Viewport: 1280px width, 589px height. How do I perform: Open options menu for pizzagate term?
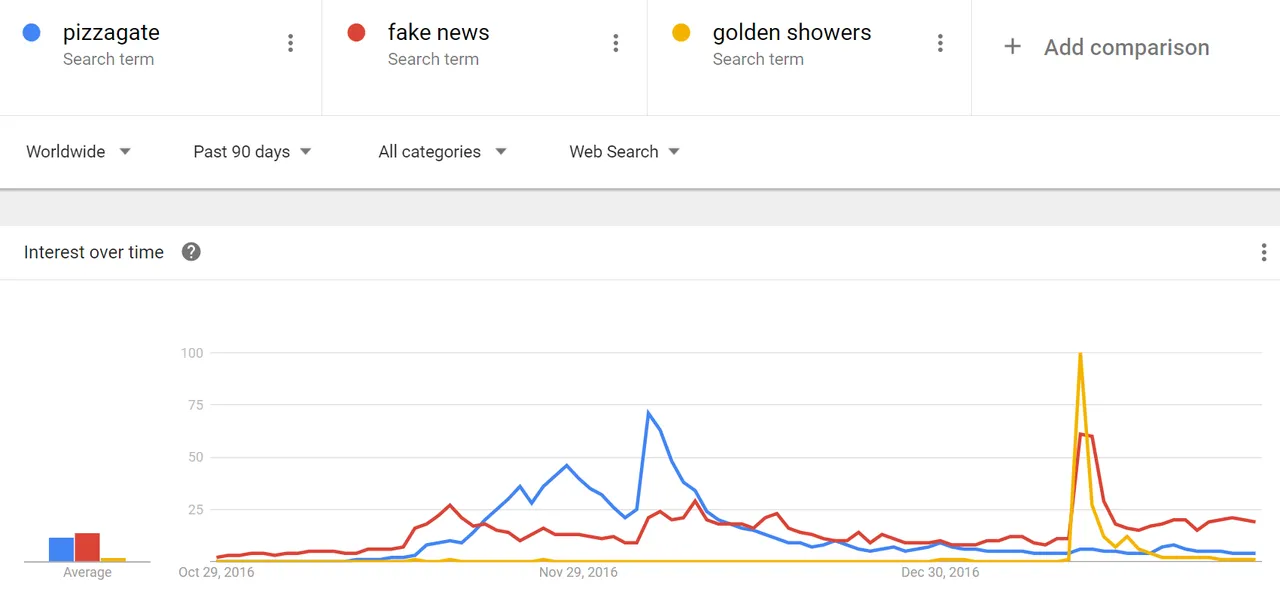point(290,43)
